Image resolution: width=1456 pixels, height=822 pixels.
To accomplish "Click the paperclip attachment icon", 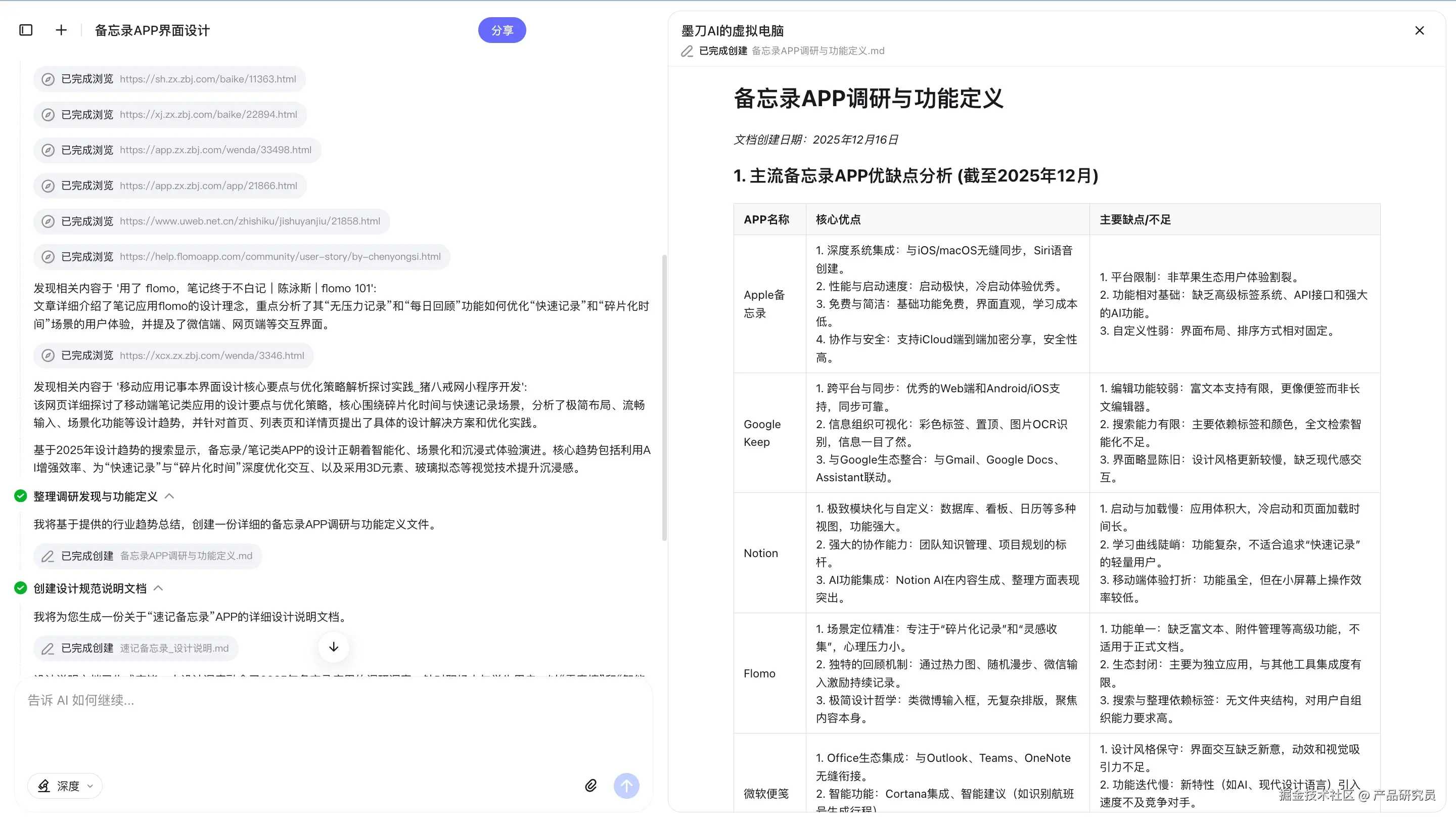I will coord(590,785).
